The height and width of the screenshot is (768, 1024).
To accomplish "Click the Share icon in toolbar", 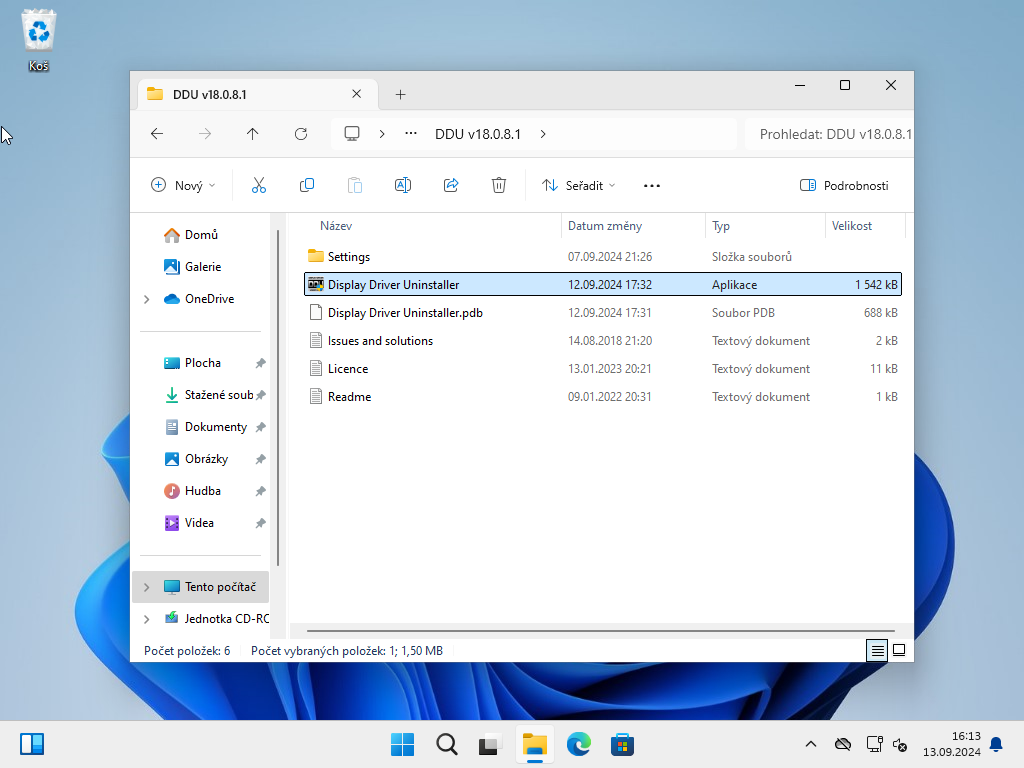I will click(451, 185).
